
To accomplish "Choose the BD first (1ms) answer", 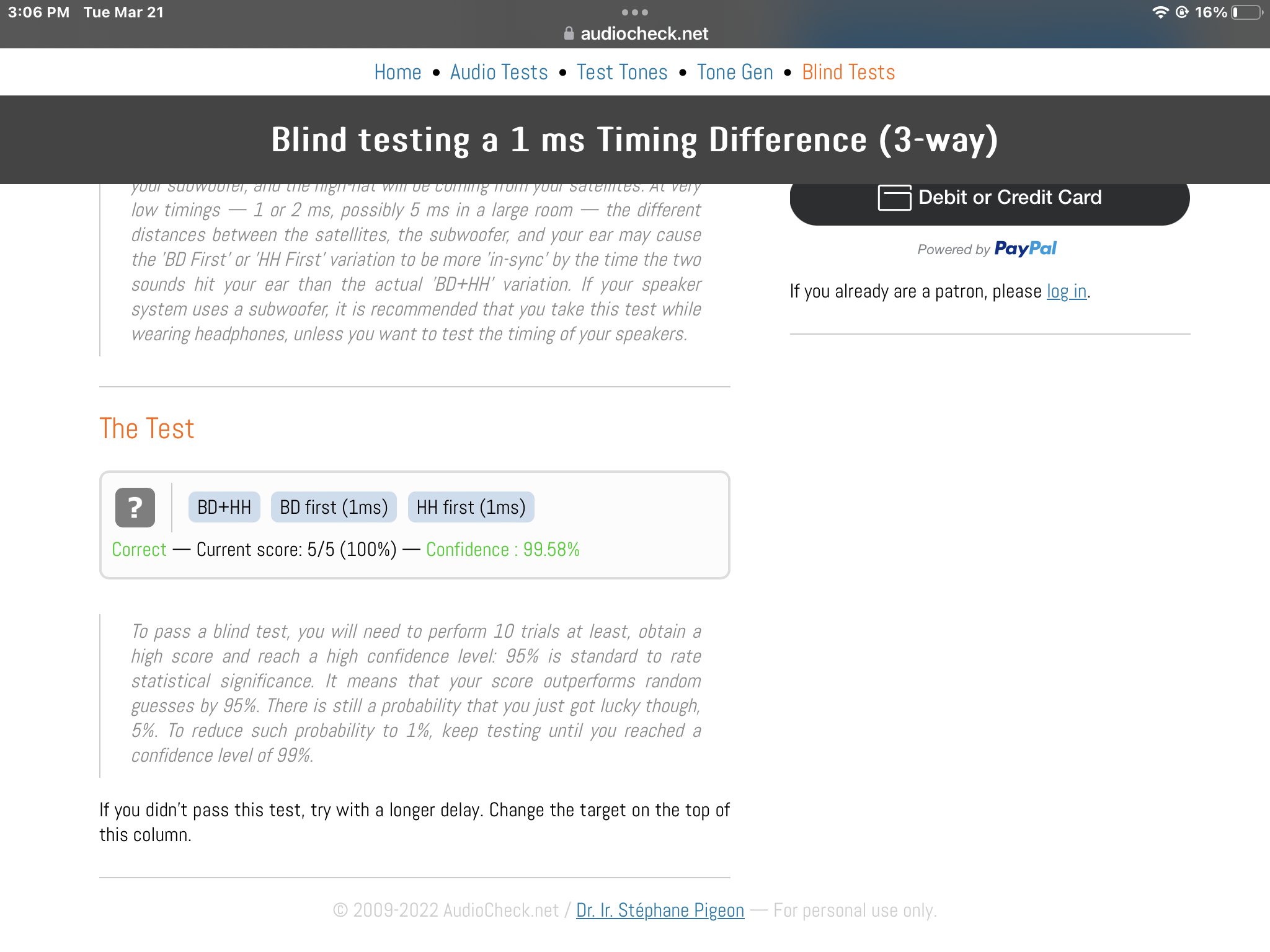I will [334, 508].
